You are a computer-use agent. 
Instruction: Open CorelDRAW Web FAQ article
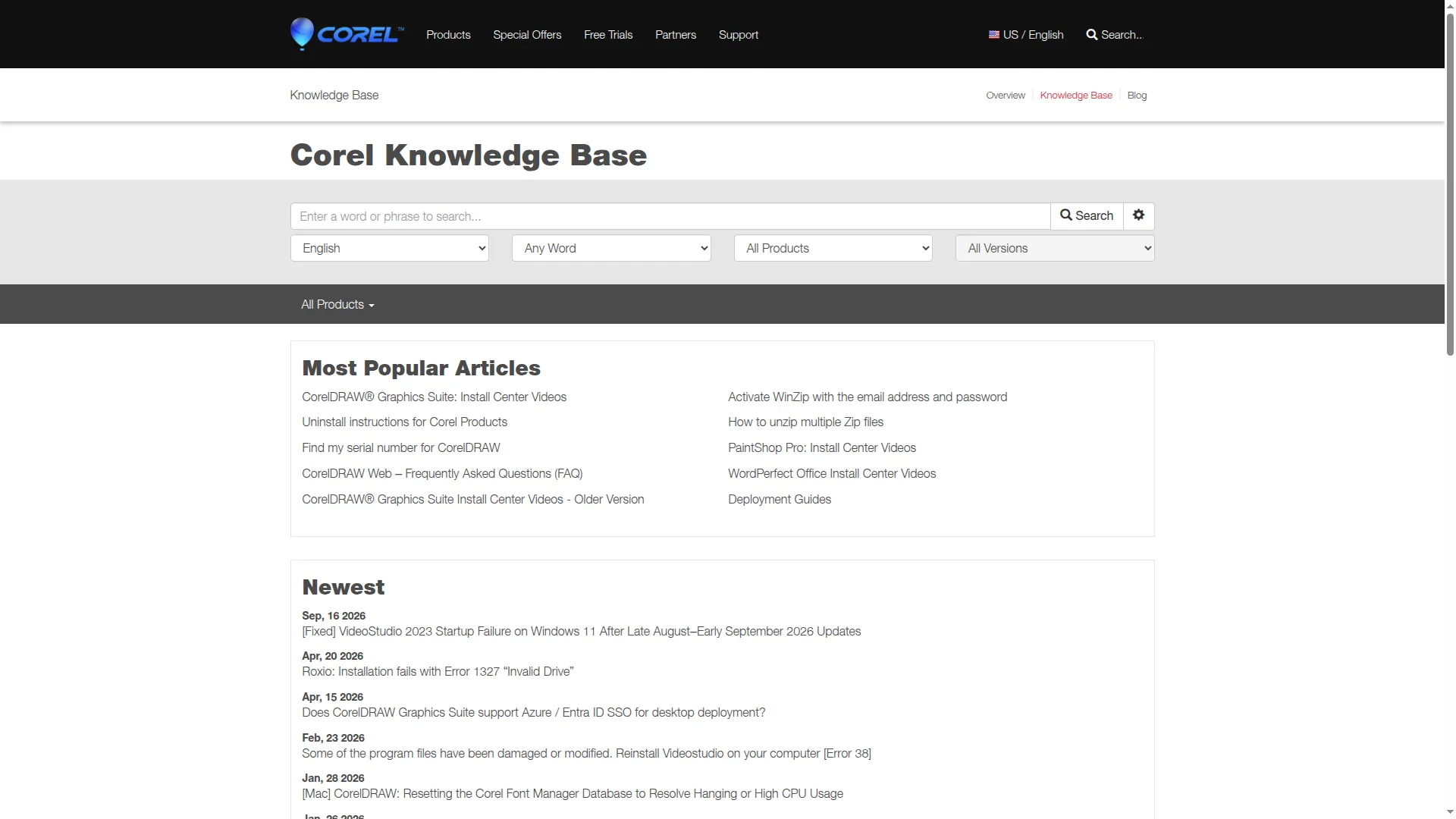442,473
